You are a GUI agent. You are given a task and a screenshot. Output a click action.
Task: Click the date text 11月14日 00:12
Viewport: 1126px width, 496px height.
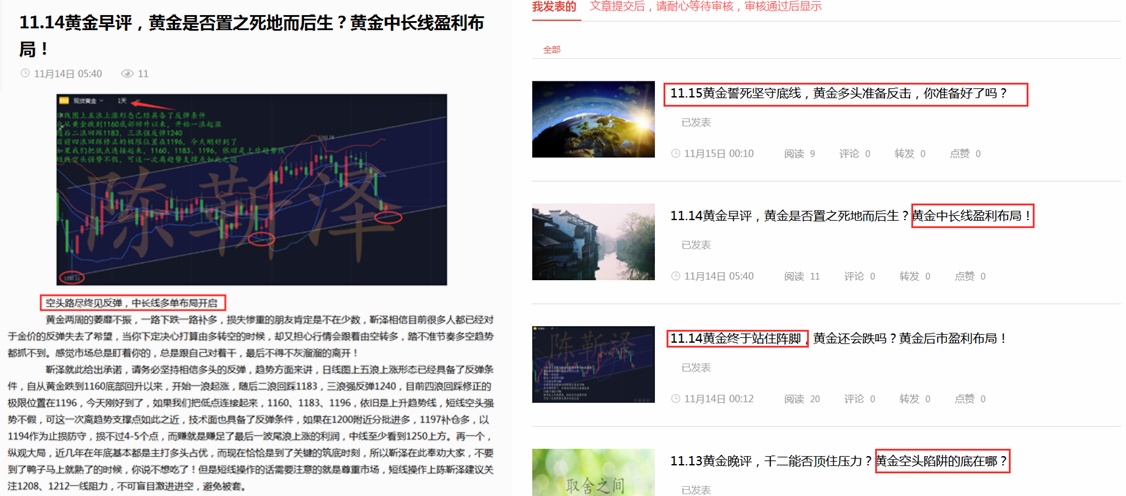pos(719,399)
